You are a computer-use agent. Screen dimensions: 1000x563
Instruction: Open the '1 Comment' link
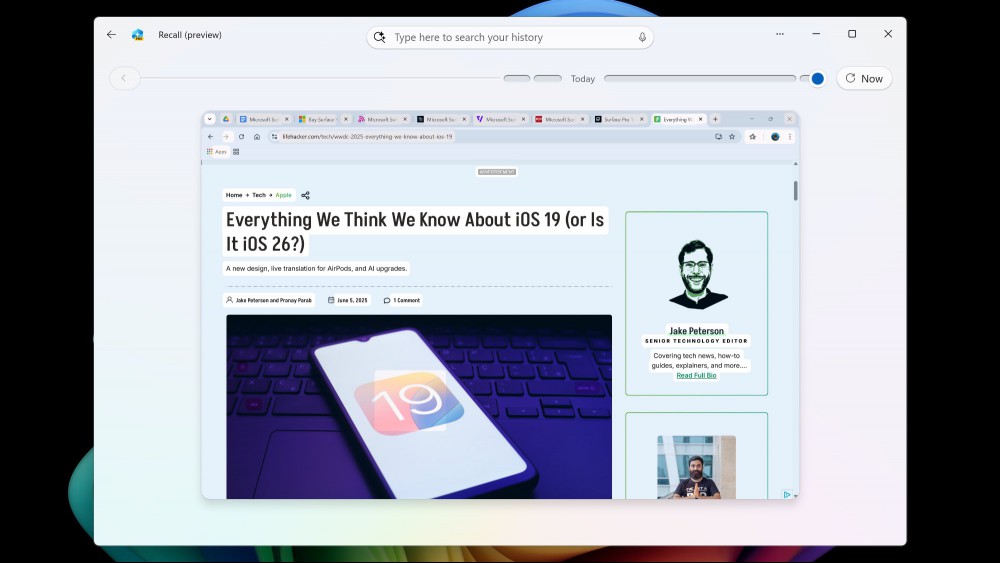(x=402, y=300)
